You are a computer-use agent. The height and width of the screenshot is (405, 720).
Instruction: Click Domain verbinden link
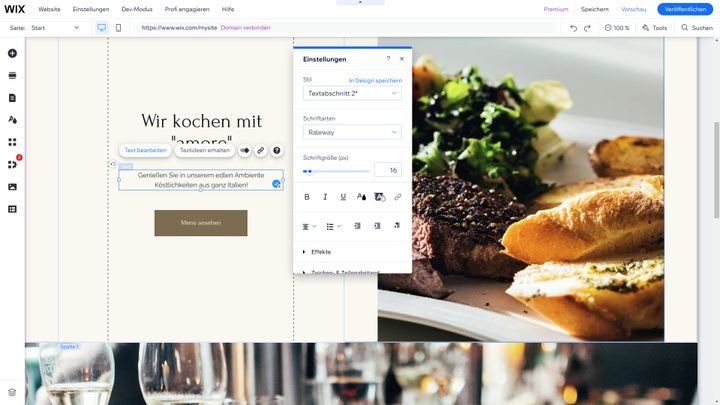coord(245,28)
